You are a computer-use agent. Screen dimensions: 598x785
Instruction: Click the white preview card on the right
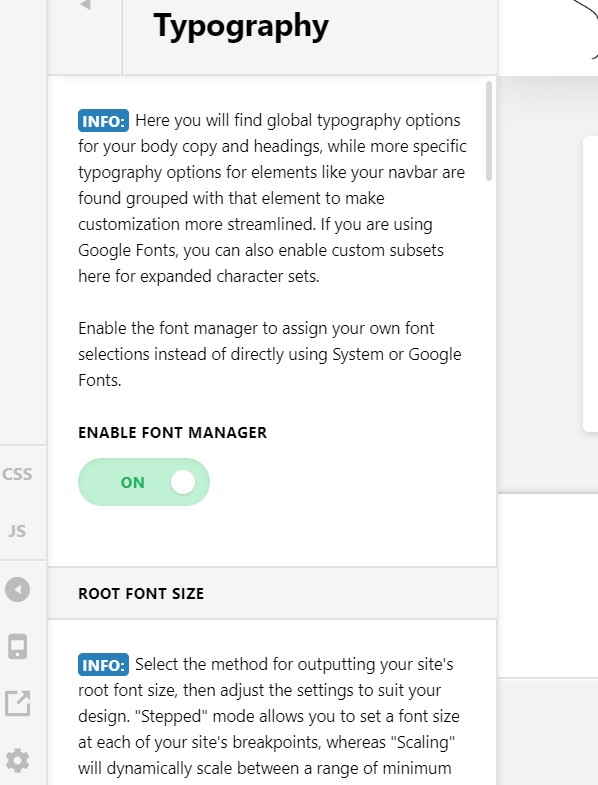(x=590, y=283)
